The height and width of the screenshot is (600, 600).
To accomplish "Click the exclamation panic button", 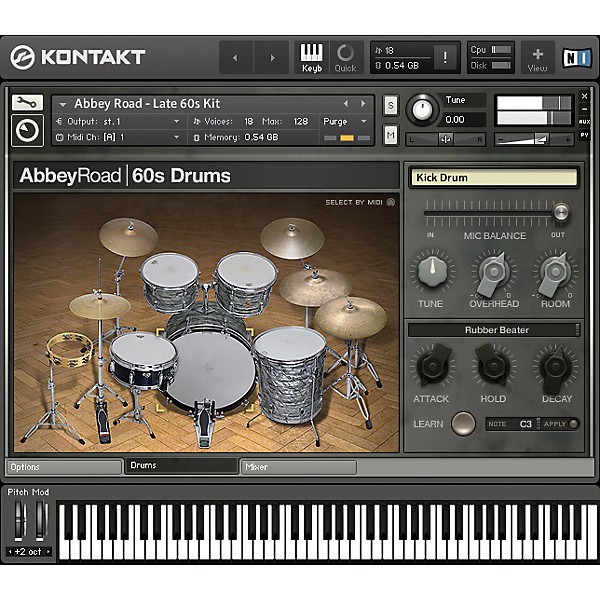I will pyautogui.click(x=445, y=57).
